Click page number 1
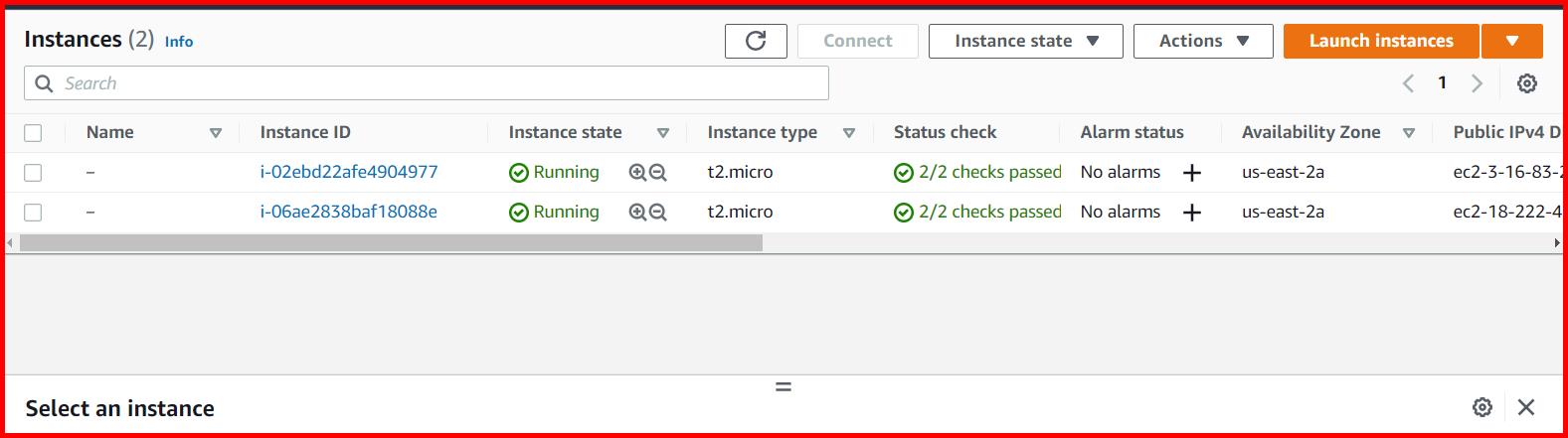Screen dimensions: 1568x438 pyautogui.click(x=1442, y=83)
